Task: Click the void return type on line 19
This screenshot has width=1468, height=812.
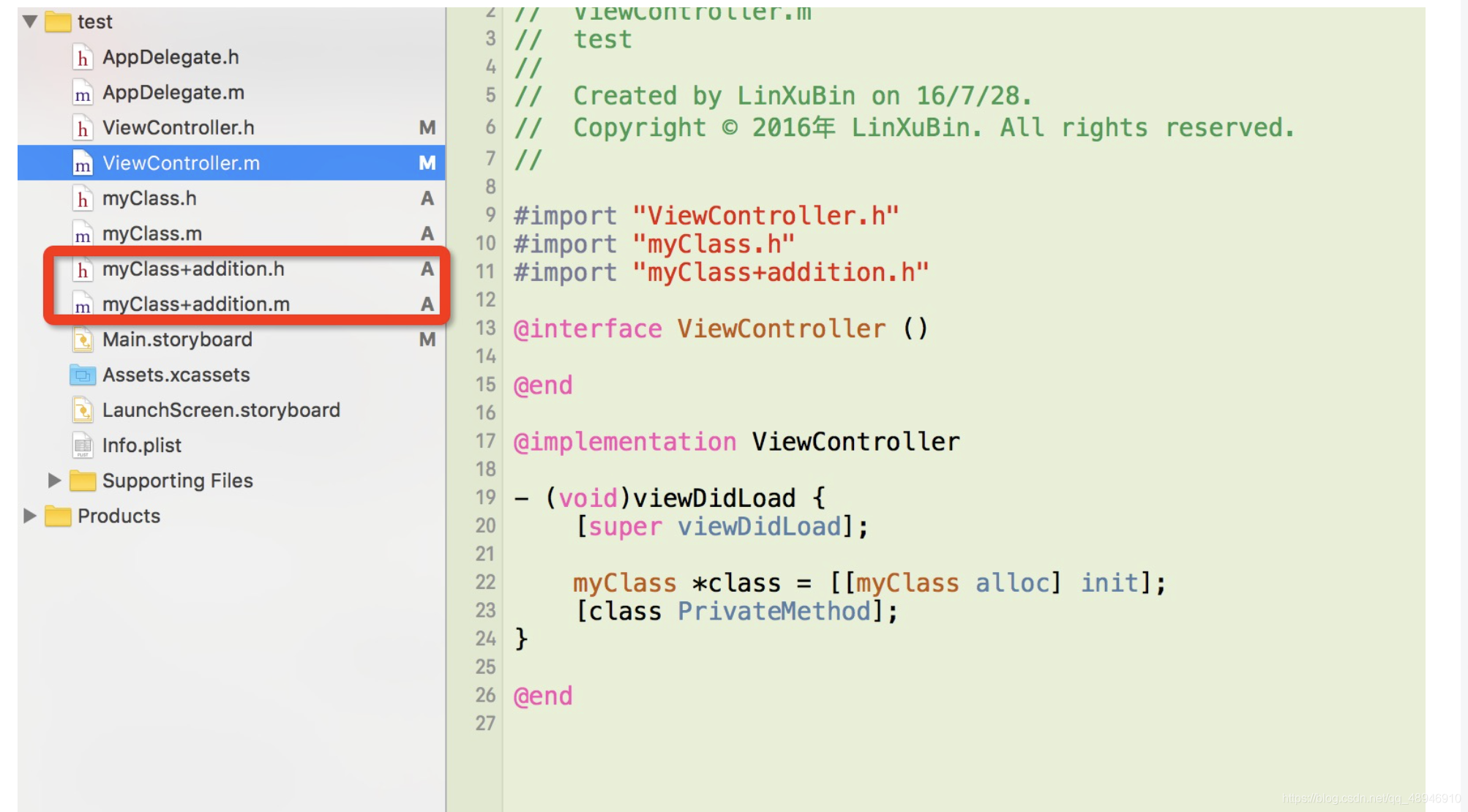Action: pos(588,498)
